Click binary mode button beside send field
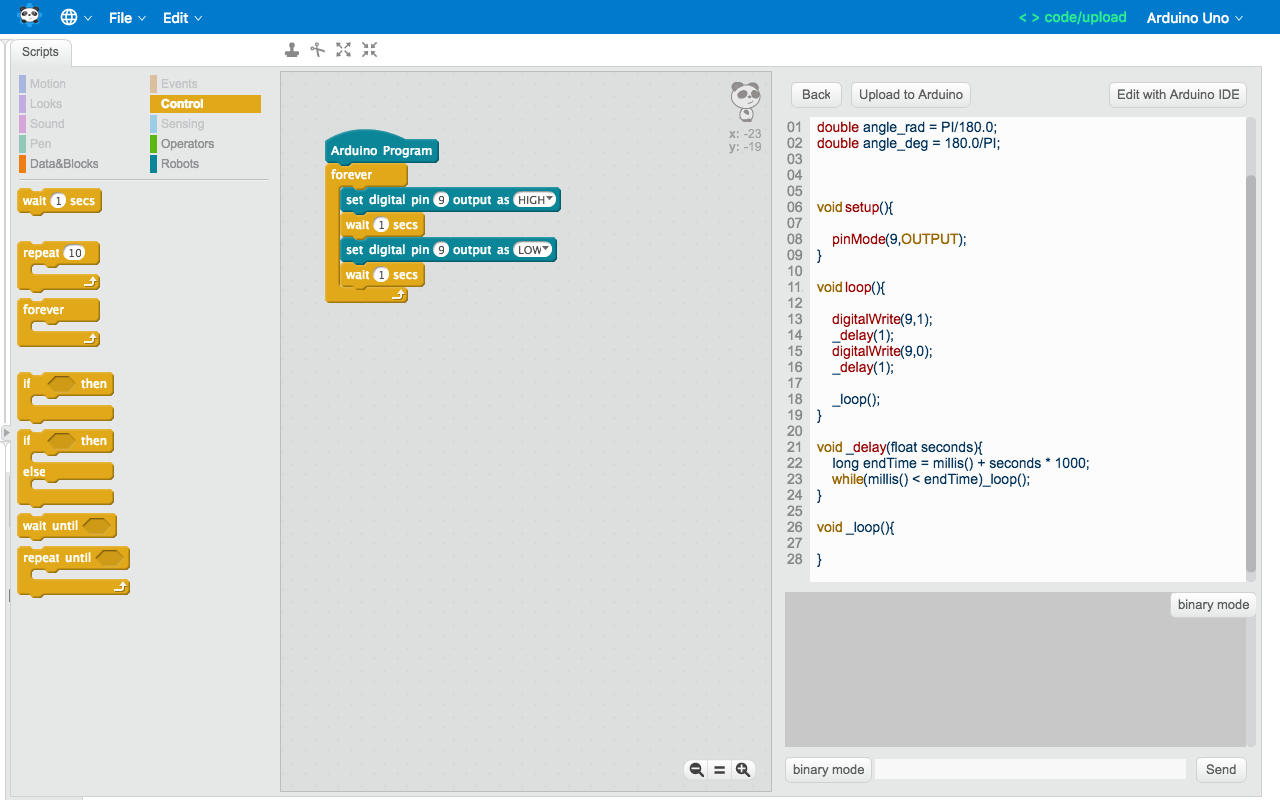The height and width of the screenshot is (800, 1280). click(x=828, y=769)
